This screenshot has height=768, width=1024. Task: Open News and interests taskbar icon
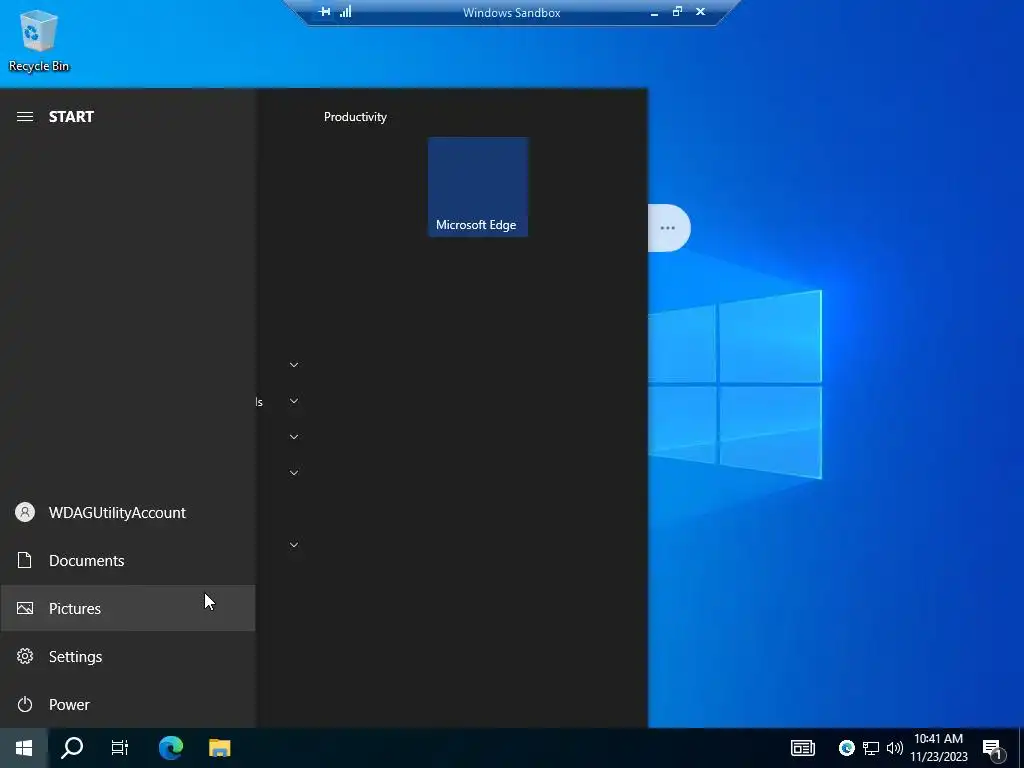click(x=803, y=748)
